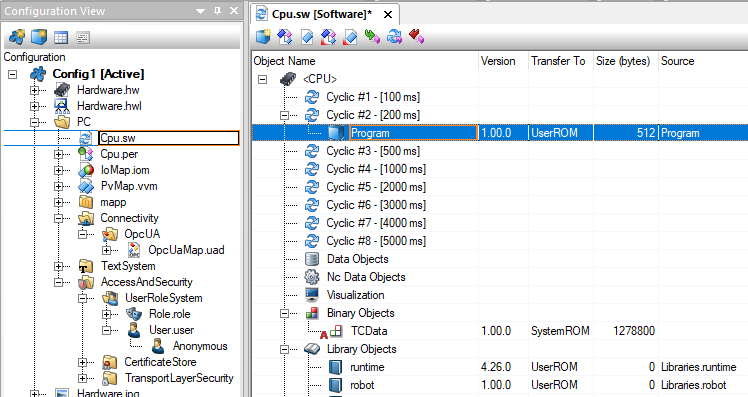
Task: Click the greyed list icon in Configuration View toolbar
Action: tap(83, 37)
